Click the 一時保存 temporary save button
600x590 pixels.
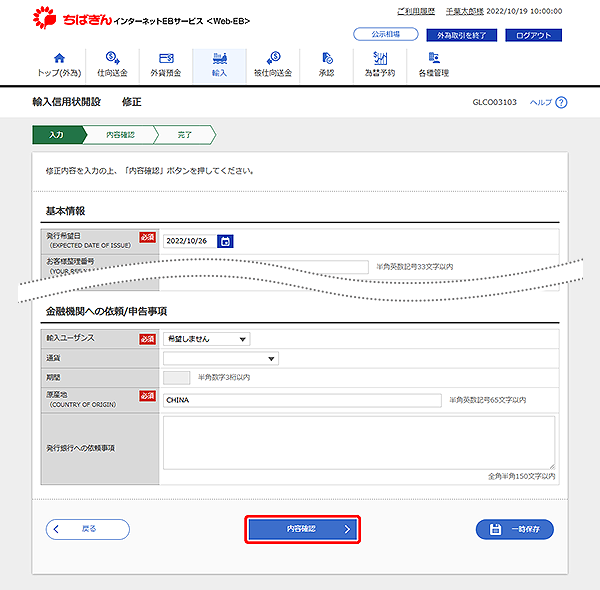[x=515, y=529]
